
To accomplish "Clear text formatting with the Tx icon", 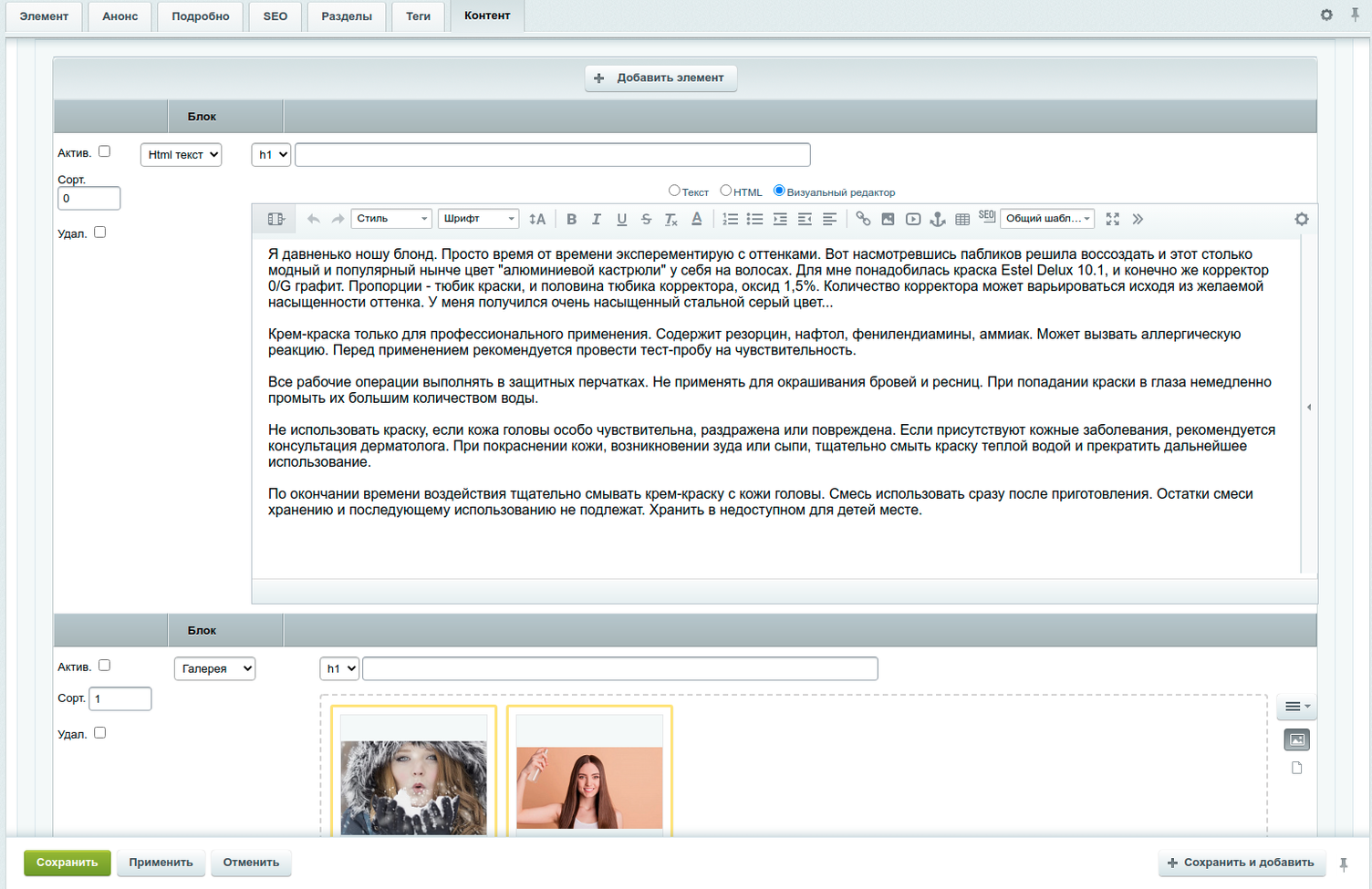I will [x=670, y=218].
